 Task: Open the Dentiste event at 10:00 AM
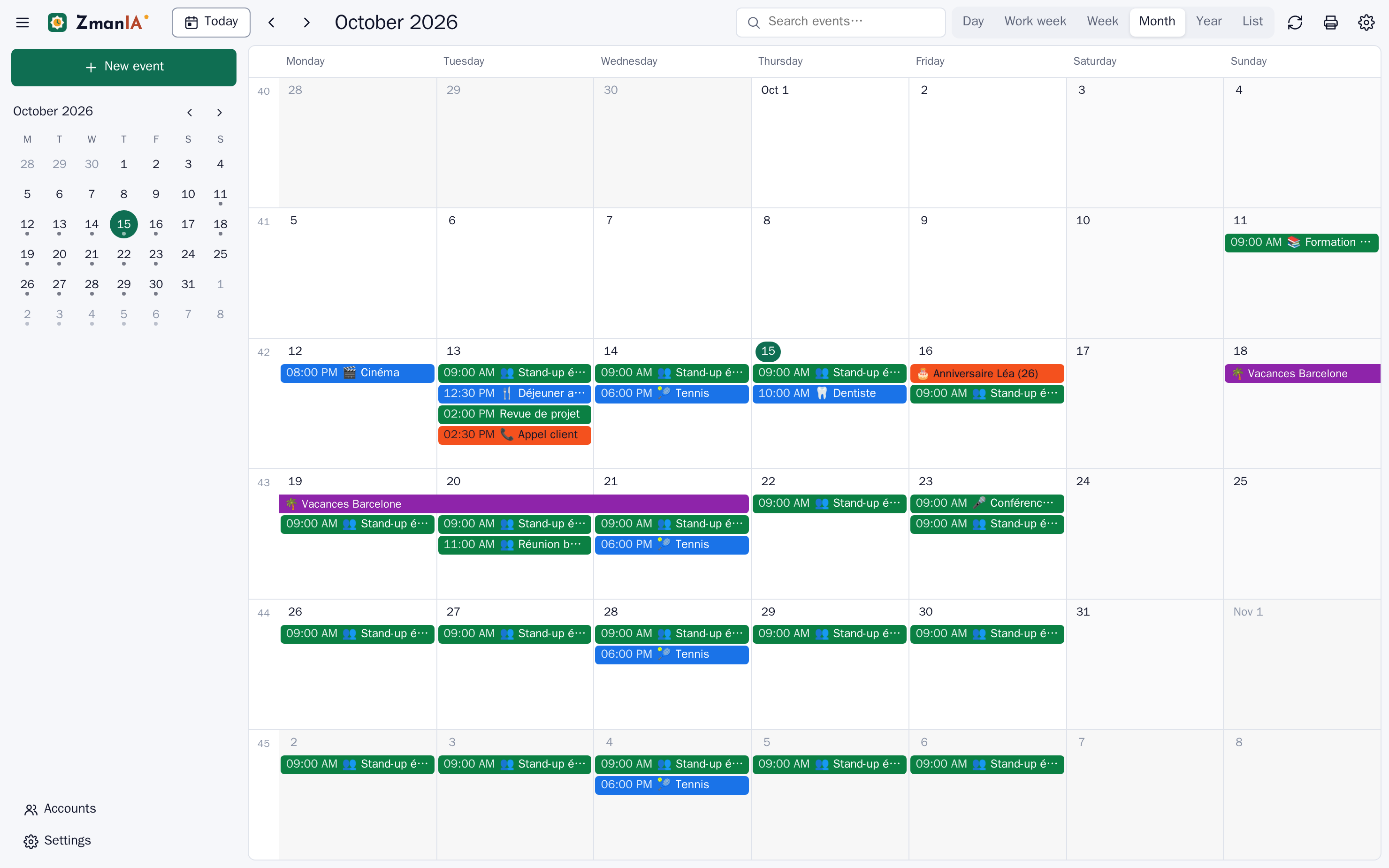point(829,394)
